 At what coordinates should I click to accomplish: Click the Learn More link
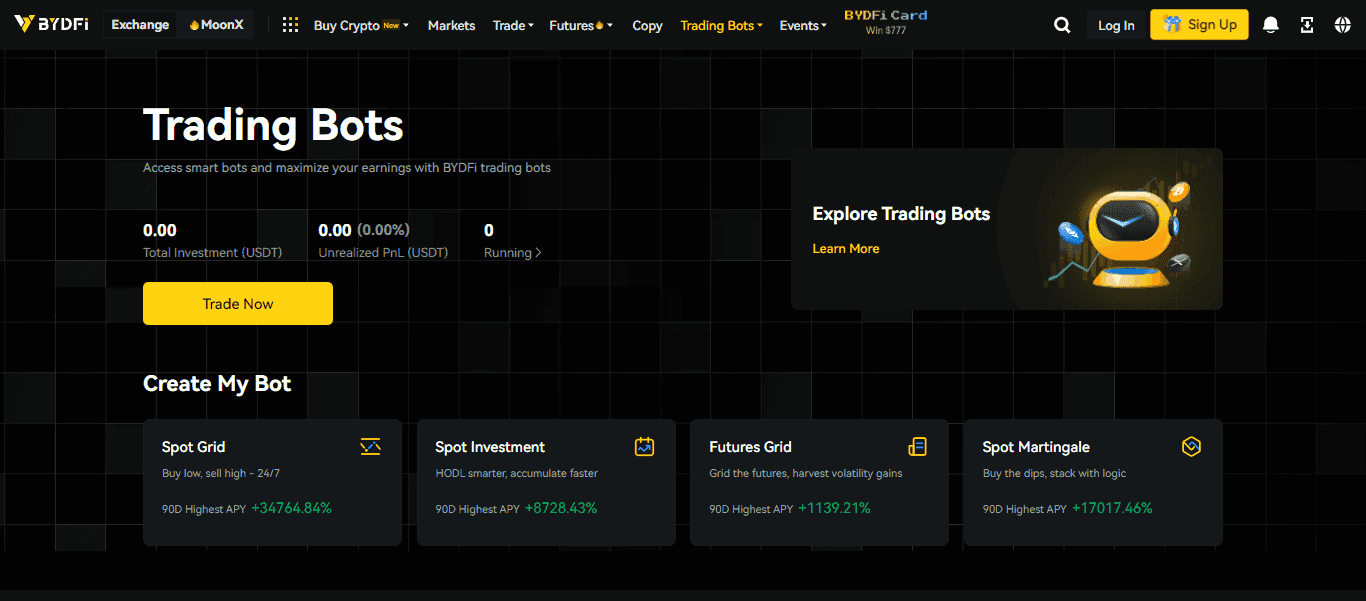pos(845,248)
